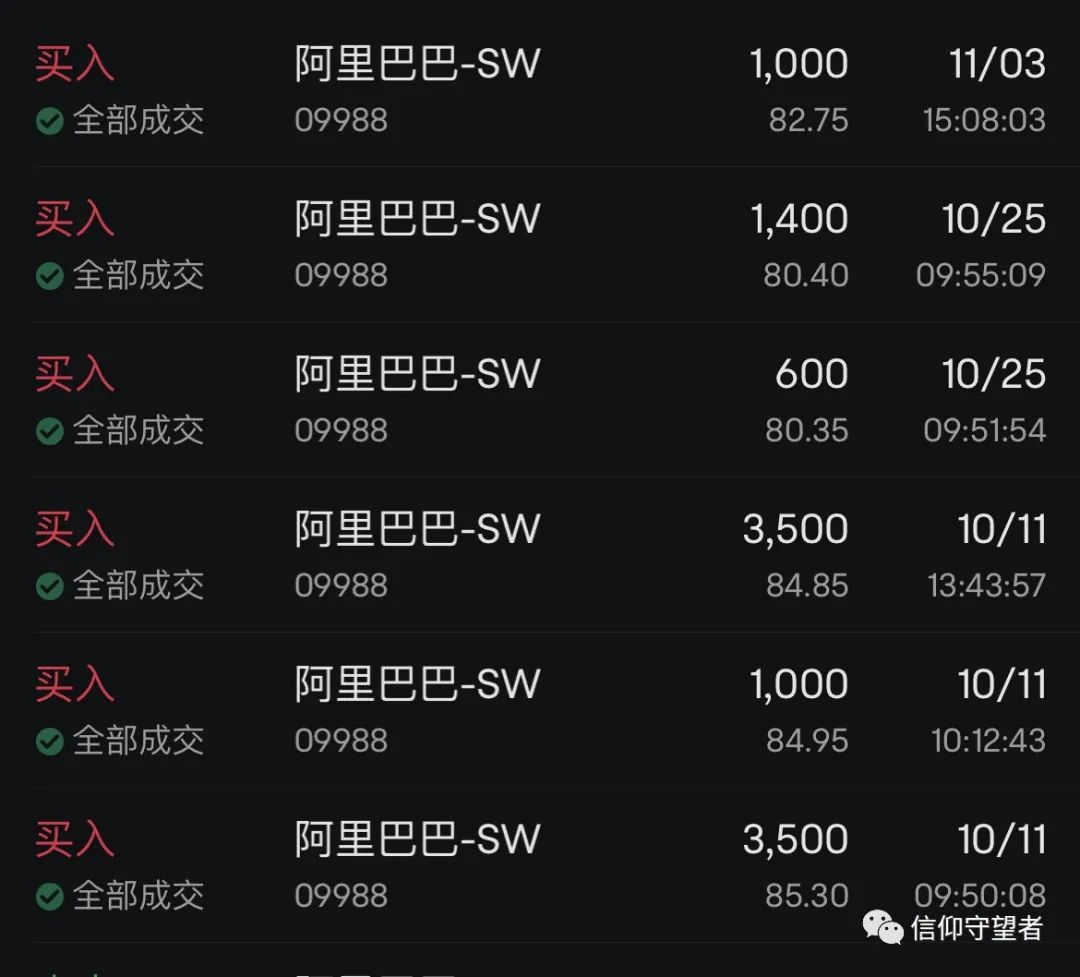Click green check icon of 11/03 order

(50, 121)
